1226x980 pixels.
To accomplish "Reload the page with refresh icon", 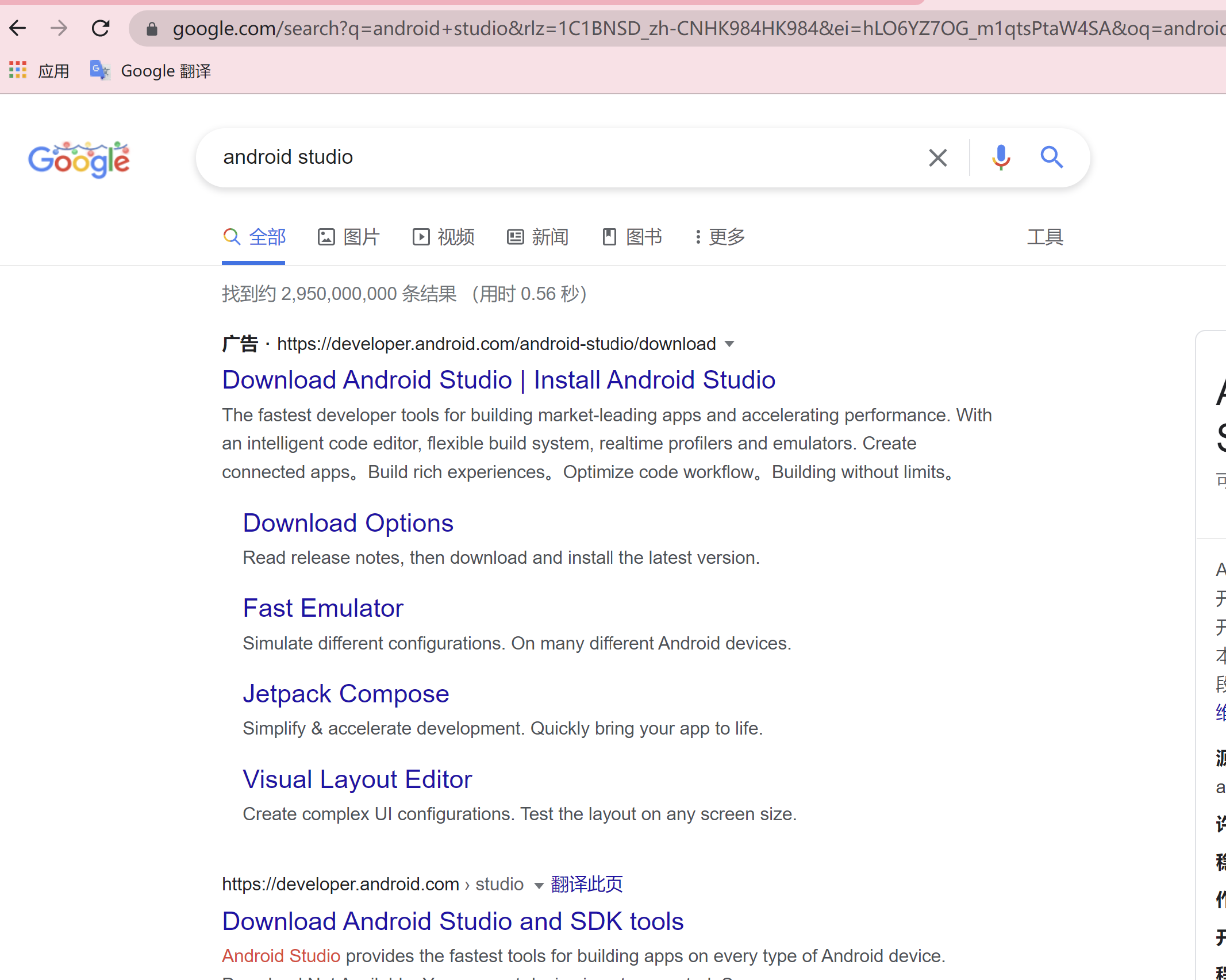I will point(101,28).
